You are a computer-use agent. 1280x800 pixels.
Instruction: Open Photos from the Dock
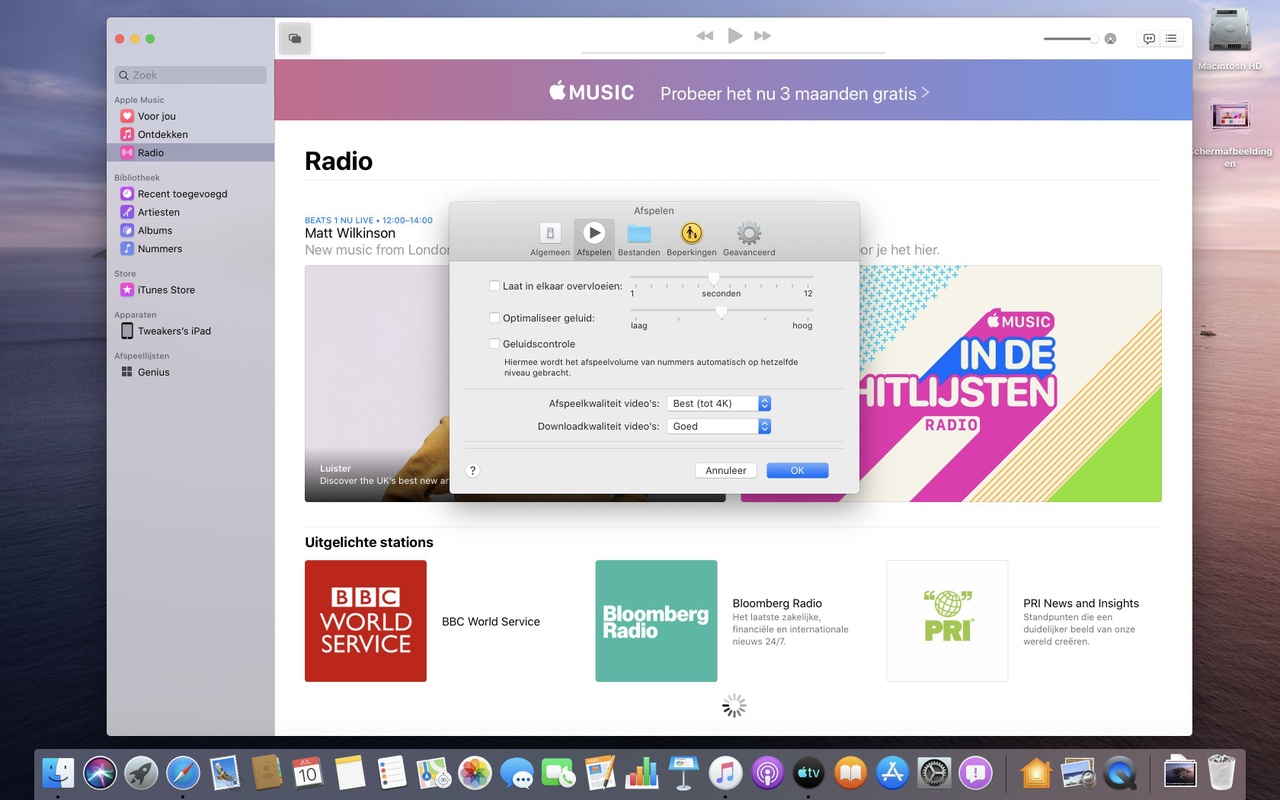[x=475, y=773]
